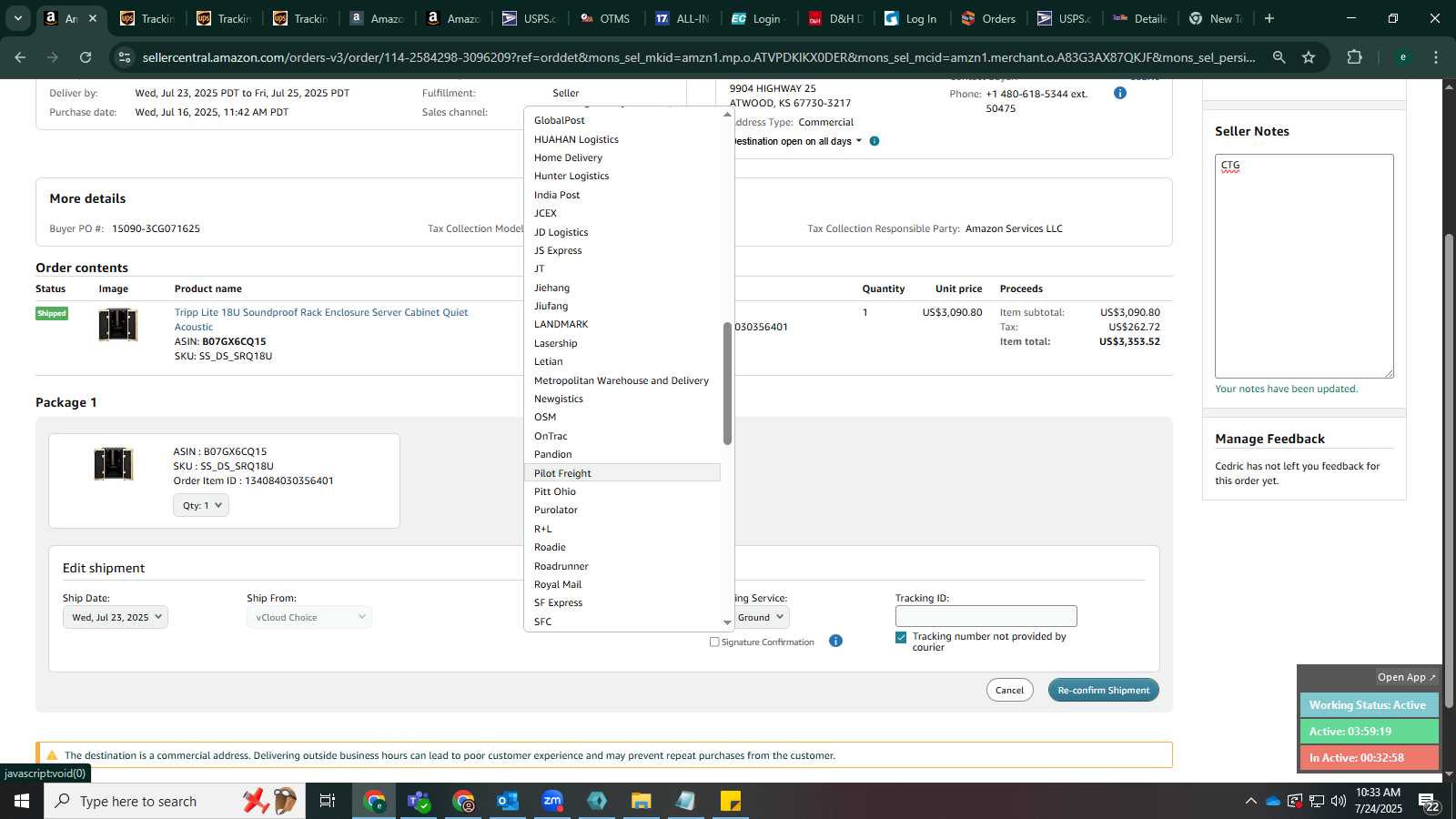Select Pilot Freight from carrier list

tap(622, 473)
